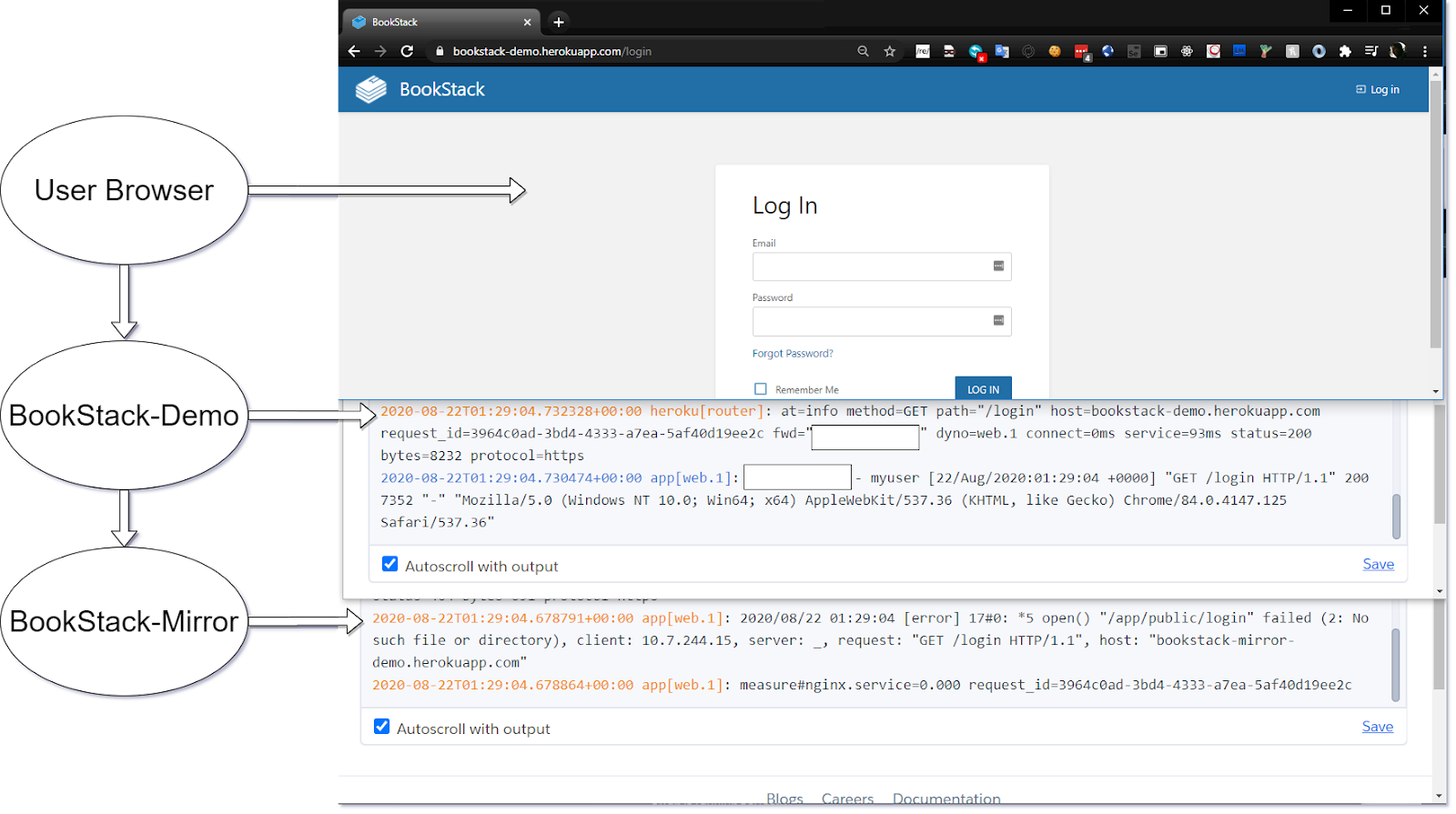This screenshot has height=814, width=1456.
Task: Uncheck Autoscroll in the BookStack-Mirror log panel
Action: click(382, 727)
